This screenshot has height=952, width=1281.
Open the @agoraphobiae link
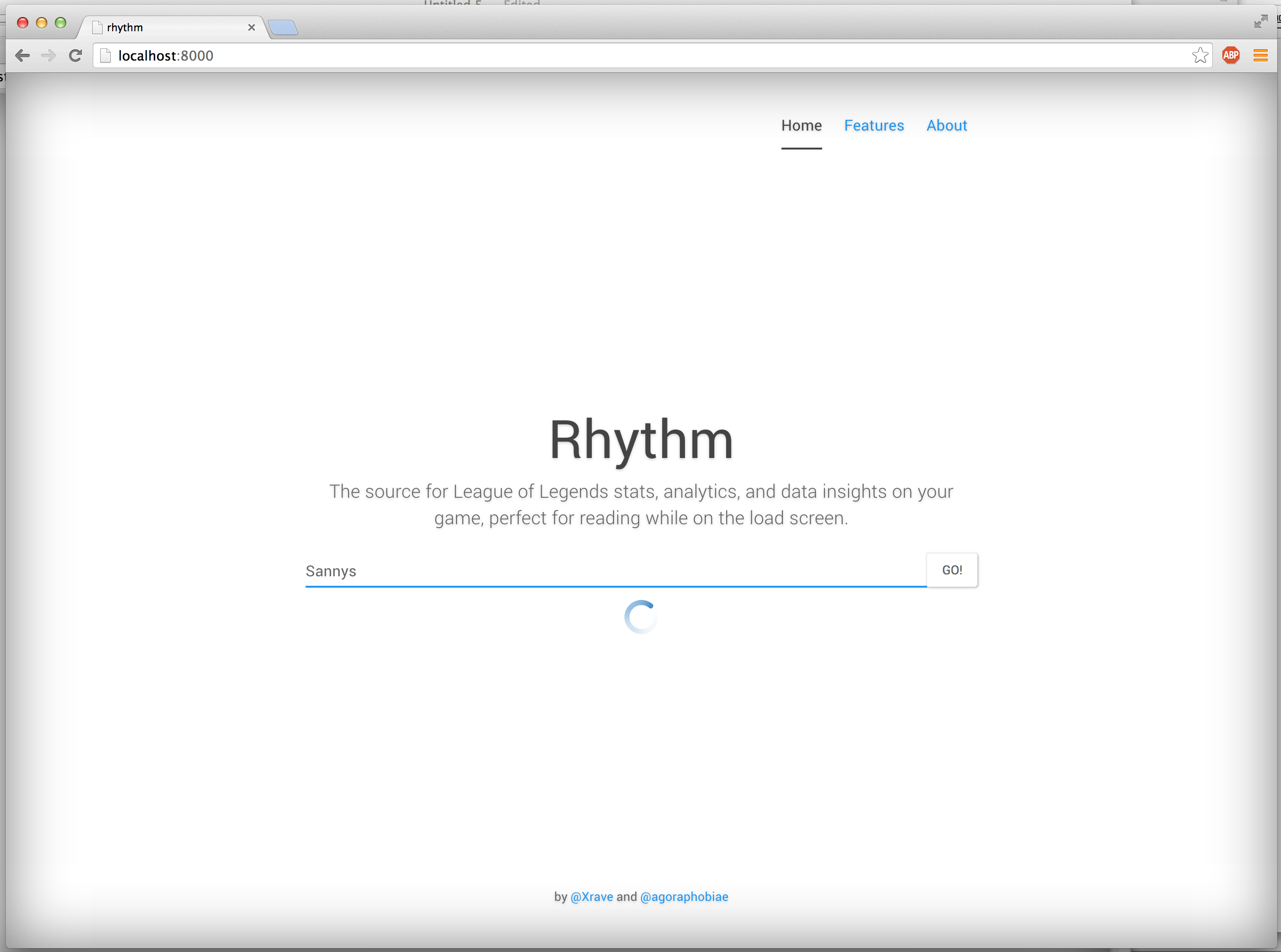(x=684, y=897)
